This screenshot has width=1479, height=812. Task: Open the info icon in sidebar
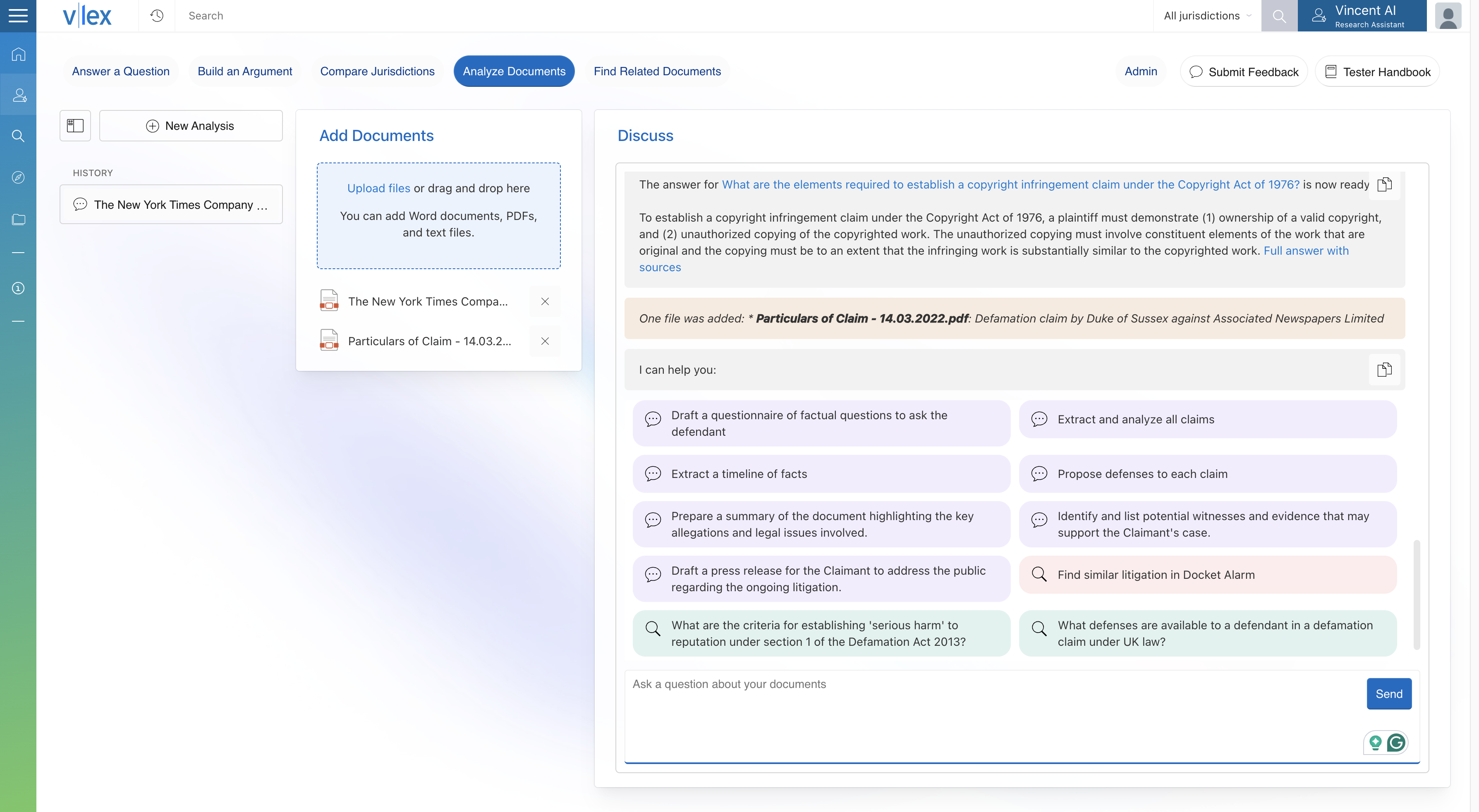(x=18, y=288)
